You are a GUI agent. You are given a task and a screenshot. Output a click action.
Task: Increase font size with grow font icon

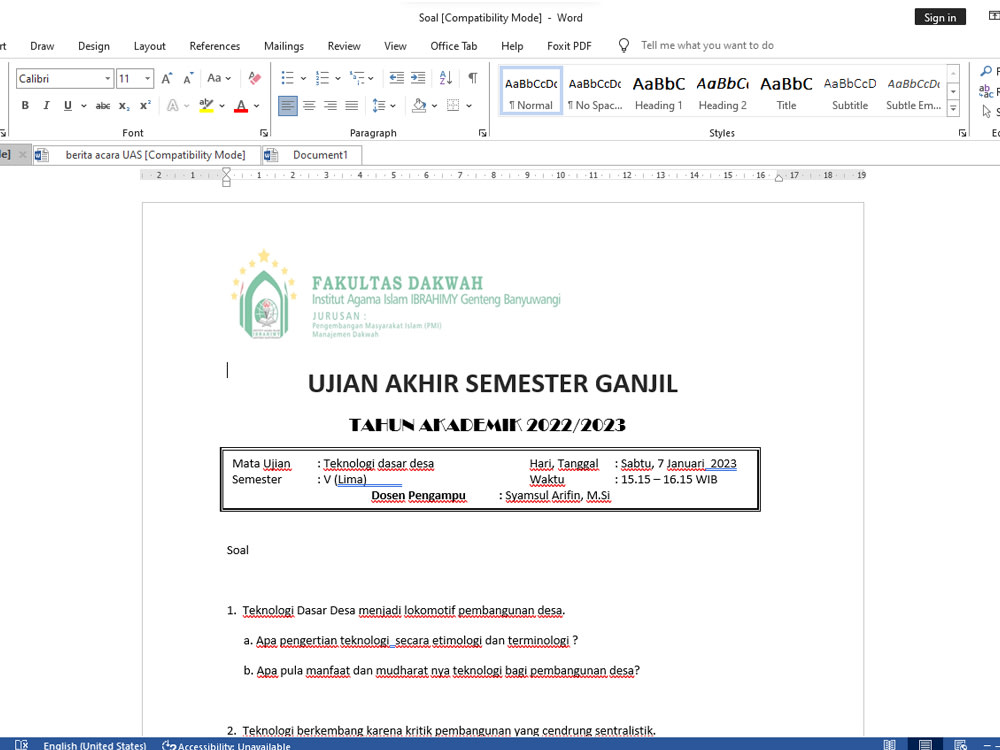click(166, 78)
